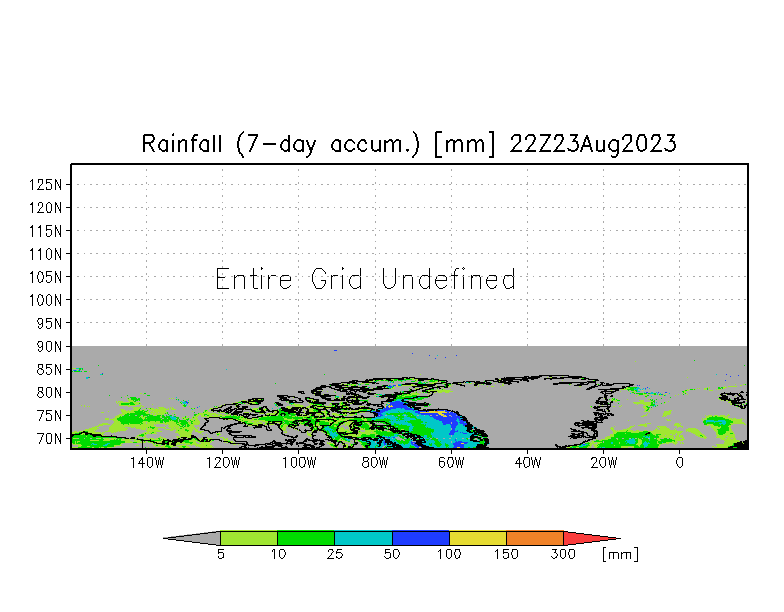Click the legend value 150
This screenshot has width=784, height=612.
point(506,554)
